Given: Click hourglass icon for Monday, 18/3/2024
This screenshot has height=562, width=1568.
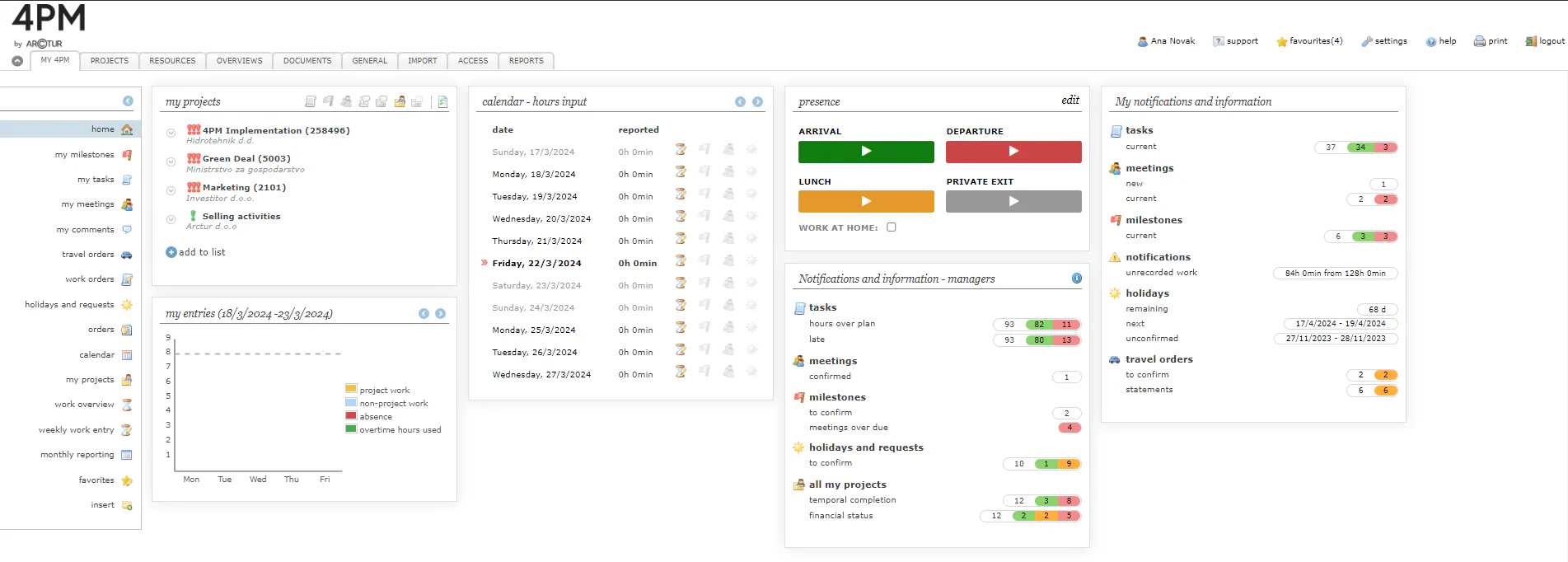Looking at the screenshot, I should tap(681, 172).
